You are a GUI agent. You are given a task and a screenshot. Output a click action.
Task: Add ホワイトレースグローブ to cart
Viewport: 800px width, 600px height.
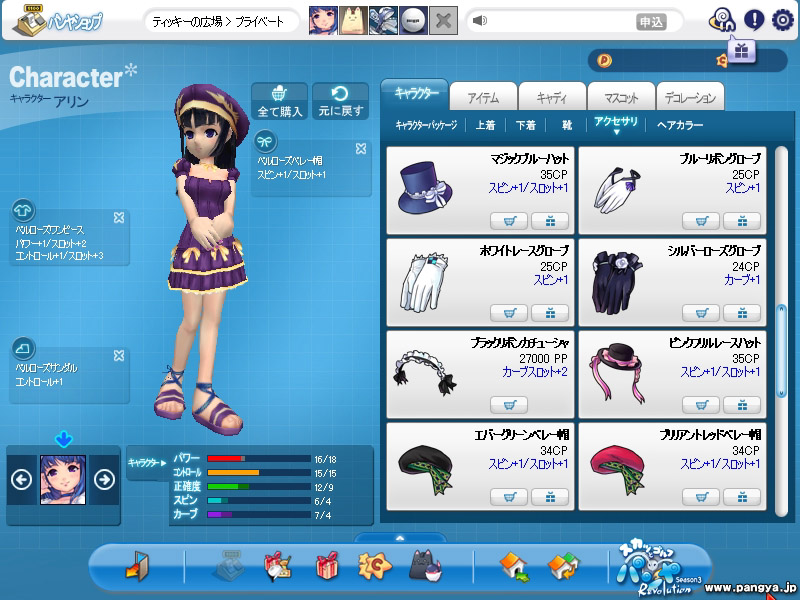pyautogui.click(x=509, y=313)
